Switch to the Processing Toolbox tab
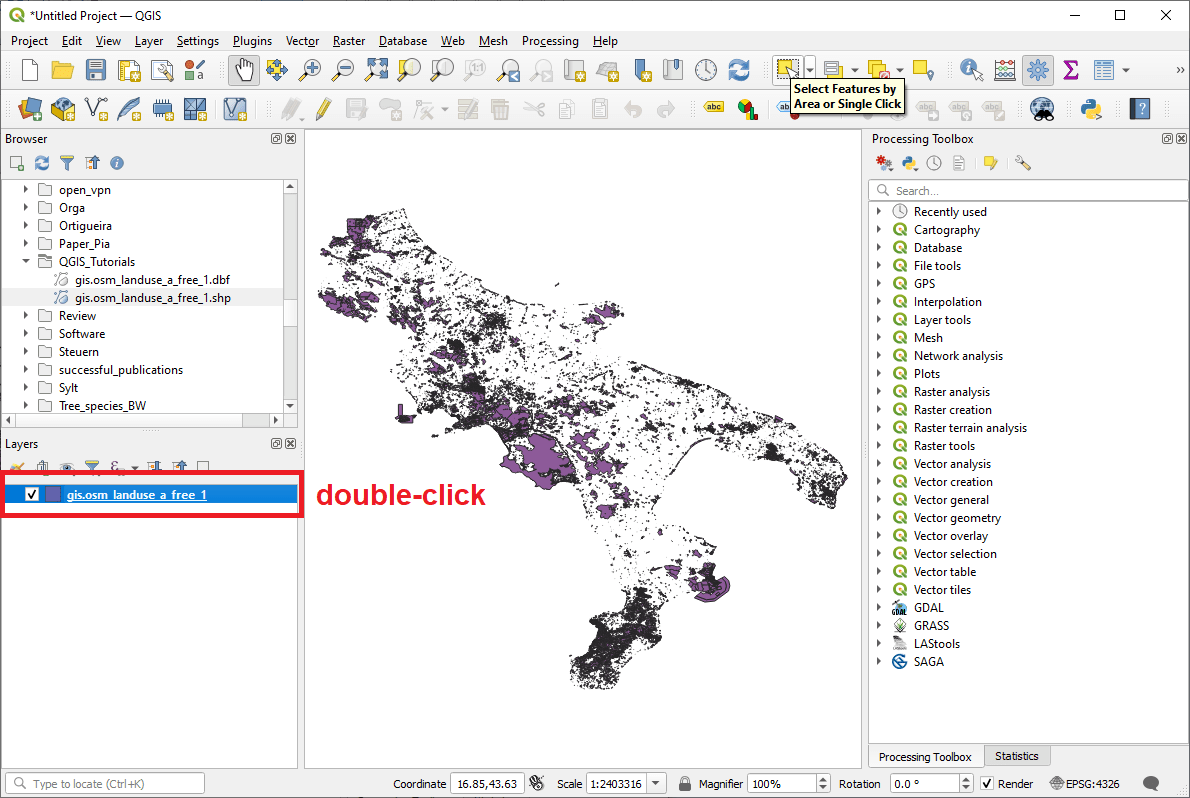 coord(925,757)
